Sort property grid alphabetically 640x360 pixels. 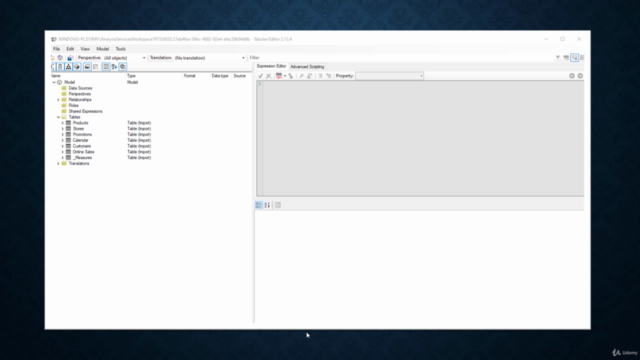click(267, 205)
